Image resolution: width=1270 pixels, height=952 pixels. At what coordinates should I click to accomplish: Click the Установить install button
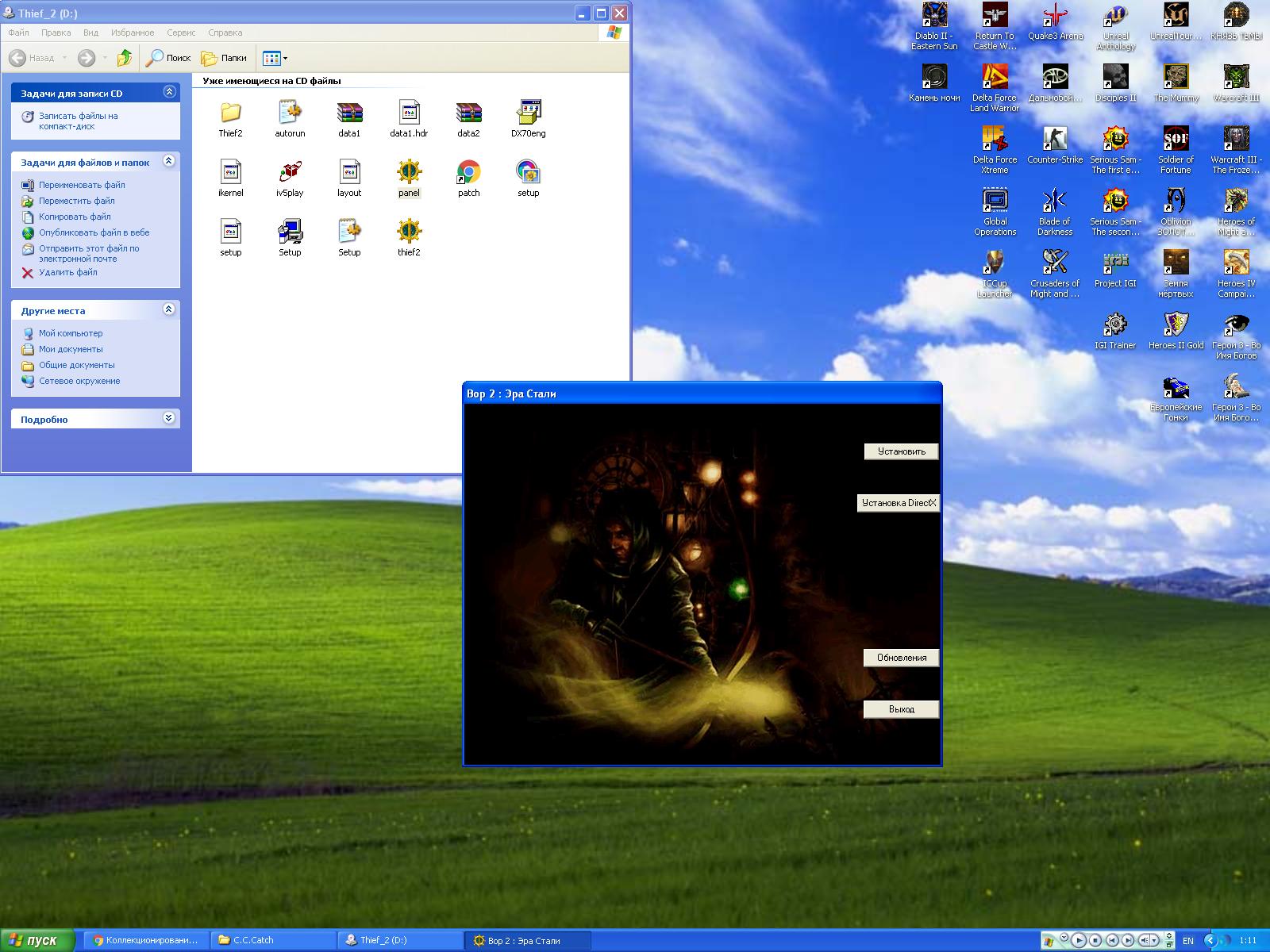901,451
